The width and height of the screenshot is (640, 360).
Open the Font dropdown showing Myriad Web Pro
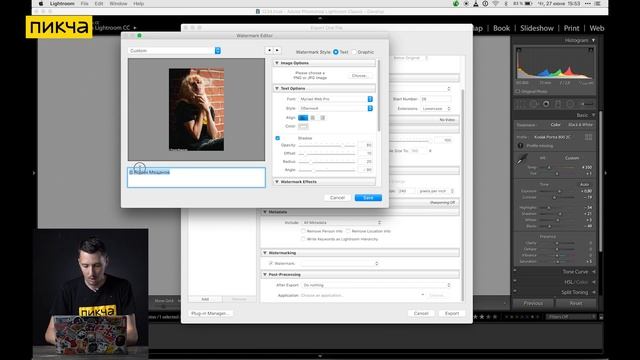point(336,99)
